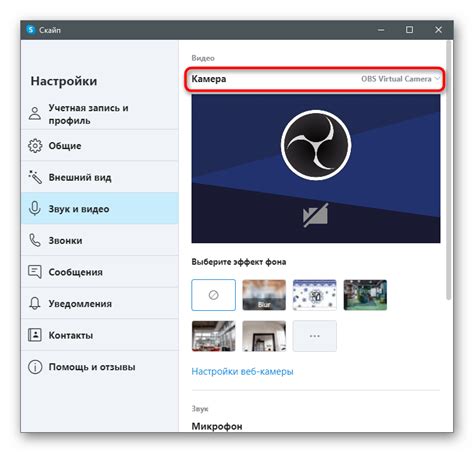The width and height of the screenshot is (474, 453).
Task: Click the microphone icon beside Звук и видео
Action: [x=35, y=209]
